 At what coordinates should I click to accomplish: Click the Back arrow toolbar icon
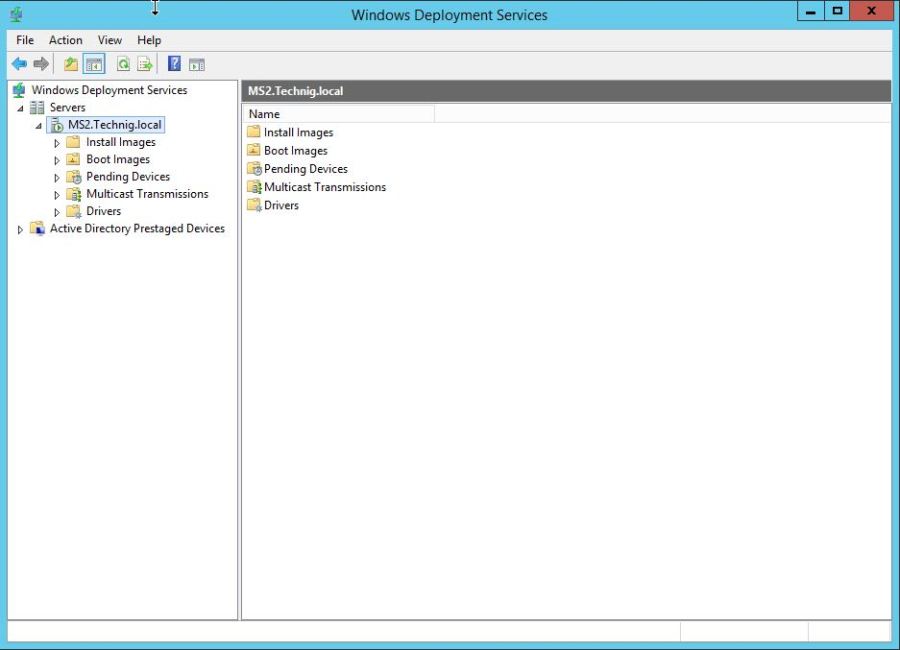tap(19, 64)
